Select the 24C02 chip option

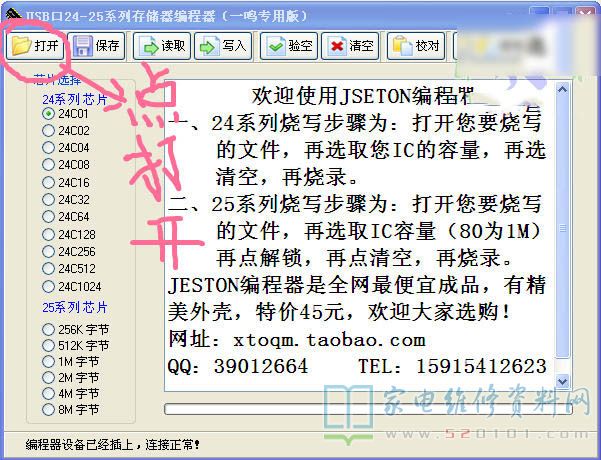click(x=48, y=131)
